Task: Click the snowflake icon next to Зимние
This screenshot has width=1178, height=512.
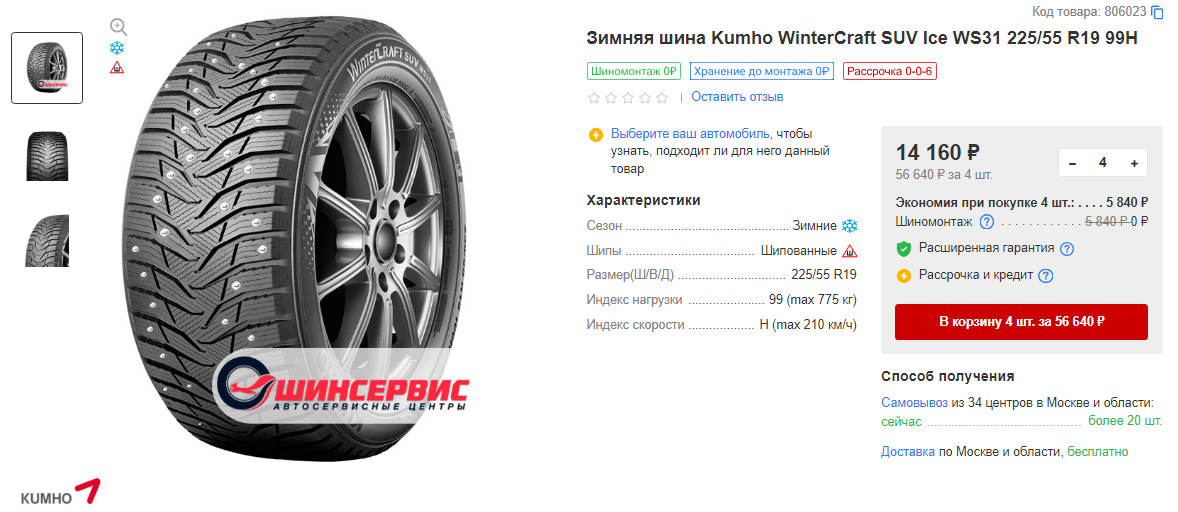Action: click(x=850, y=226)
